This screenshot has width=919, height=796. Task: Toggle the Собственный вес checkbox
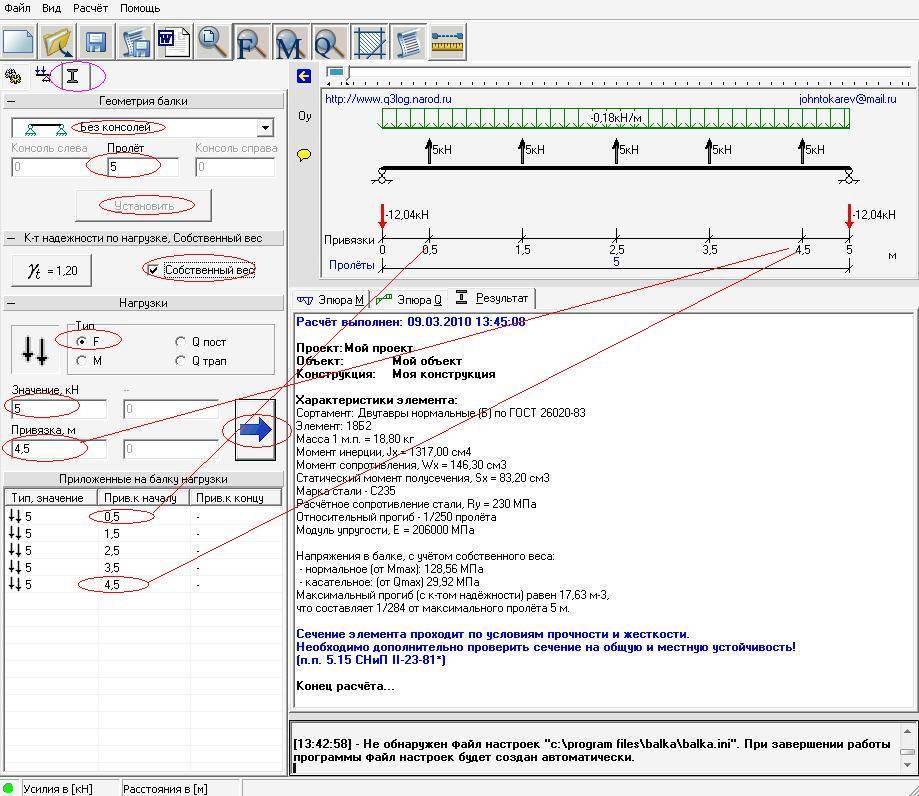[154, 270]
